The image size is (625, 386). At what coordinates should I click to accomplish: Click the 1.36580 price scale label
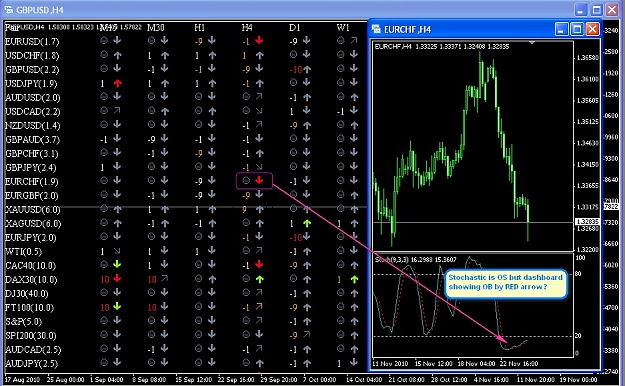point(588,58)
